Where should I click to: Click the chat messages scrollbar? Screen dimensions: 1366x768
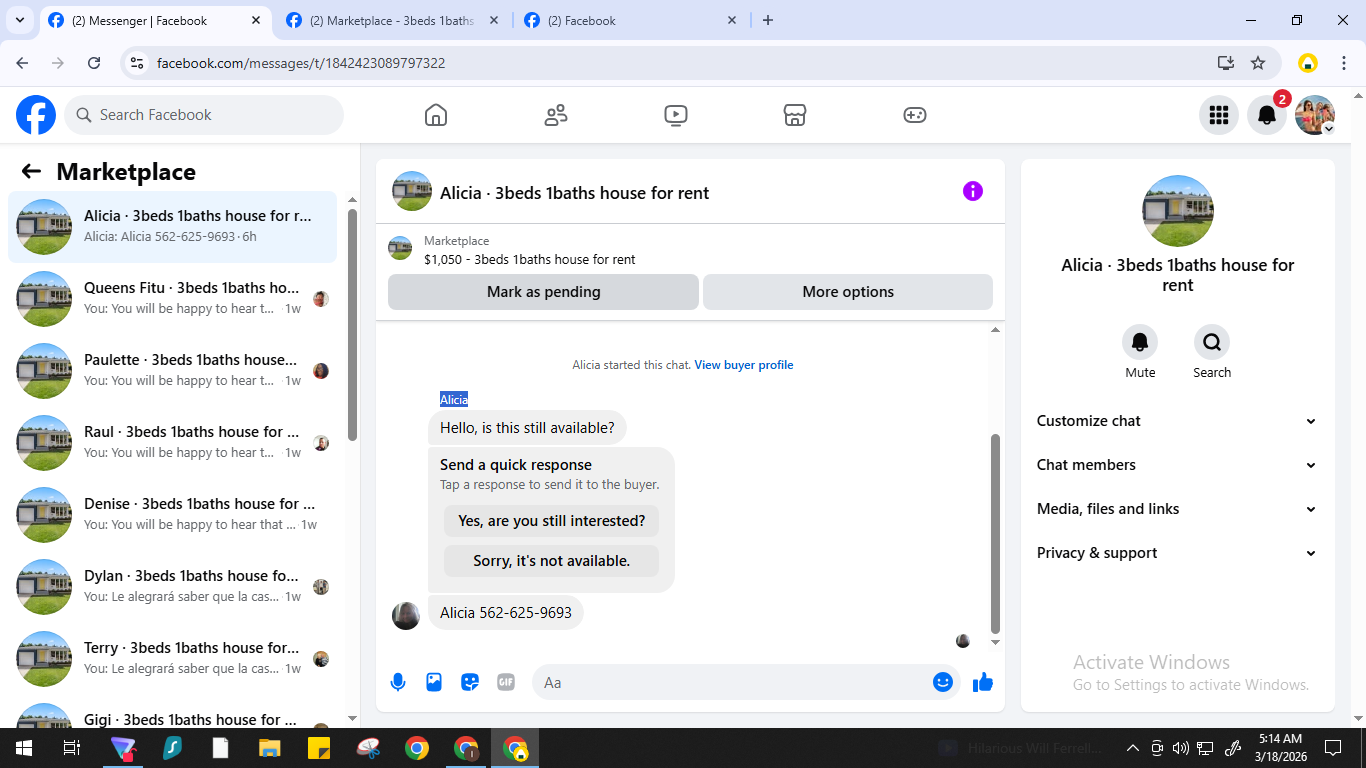[995, 532]
